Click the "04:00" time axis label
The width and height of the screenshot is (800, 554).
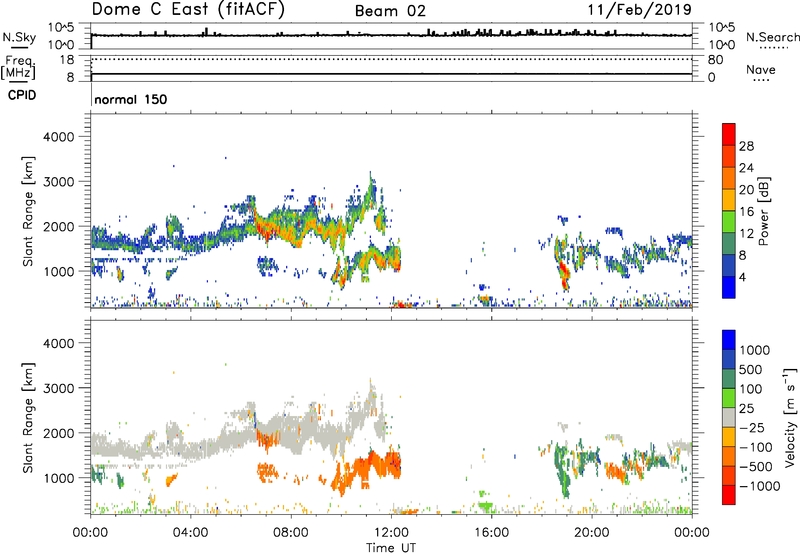click(190, 533)
